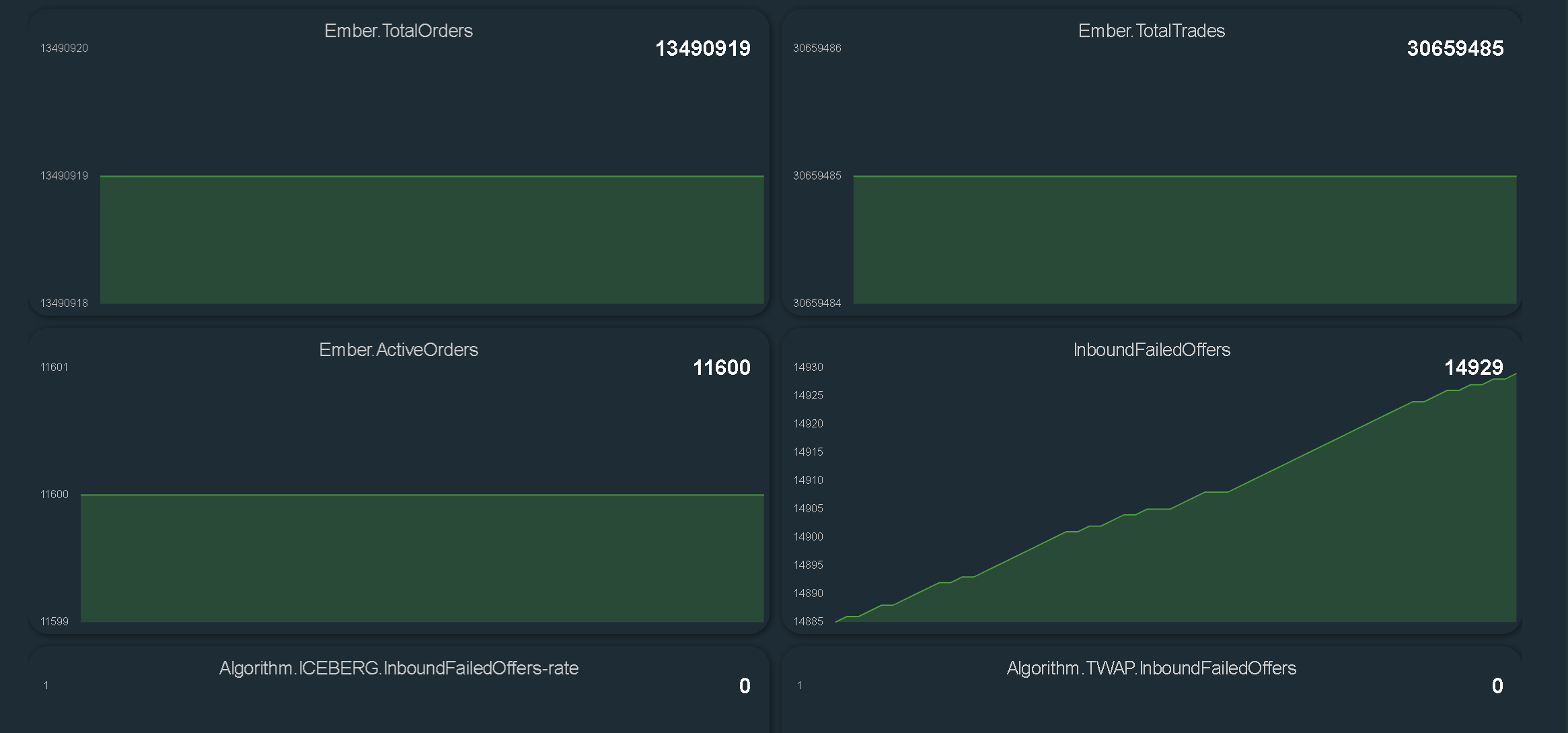Click the Algorithm.TWAP.InboundFailedOffers title

tap(1151, 668)
